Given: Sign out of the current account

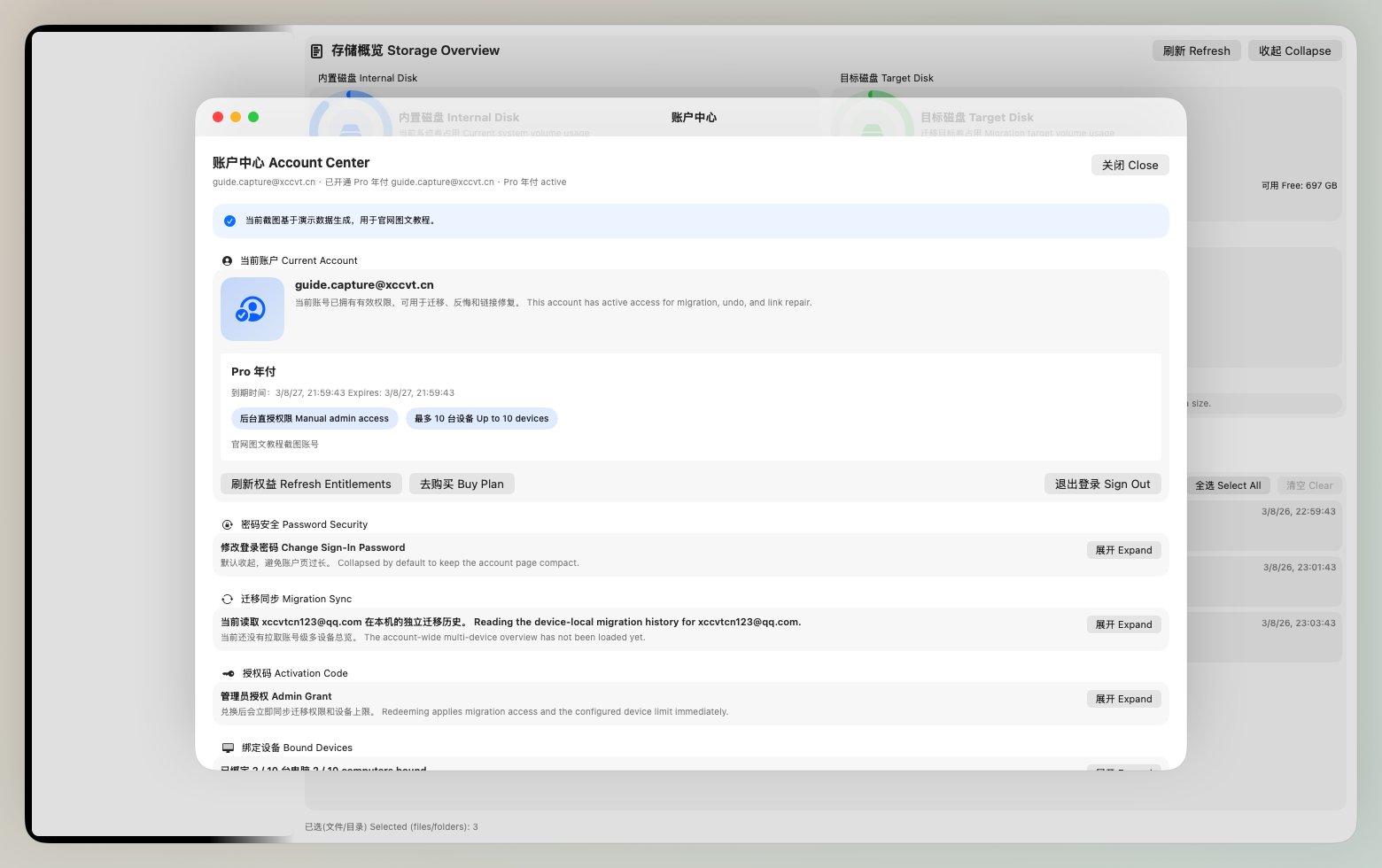Looking at the screenshot, I should 1102,484.
